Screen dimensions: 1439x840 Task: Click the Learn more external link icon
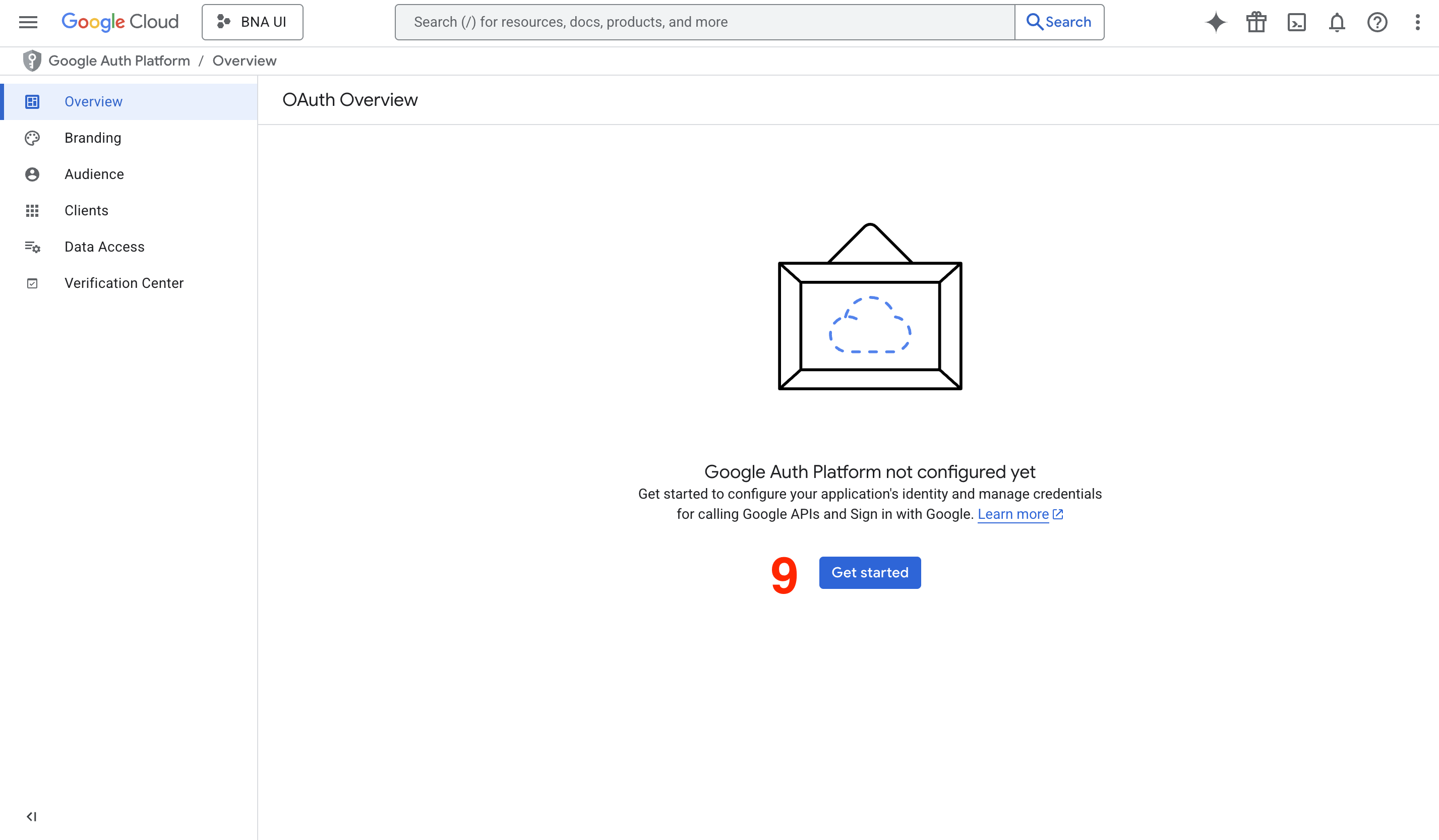pos(1057,514)
